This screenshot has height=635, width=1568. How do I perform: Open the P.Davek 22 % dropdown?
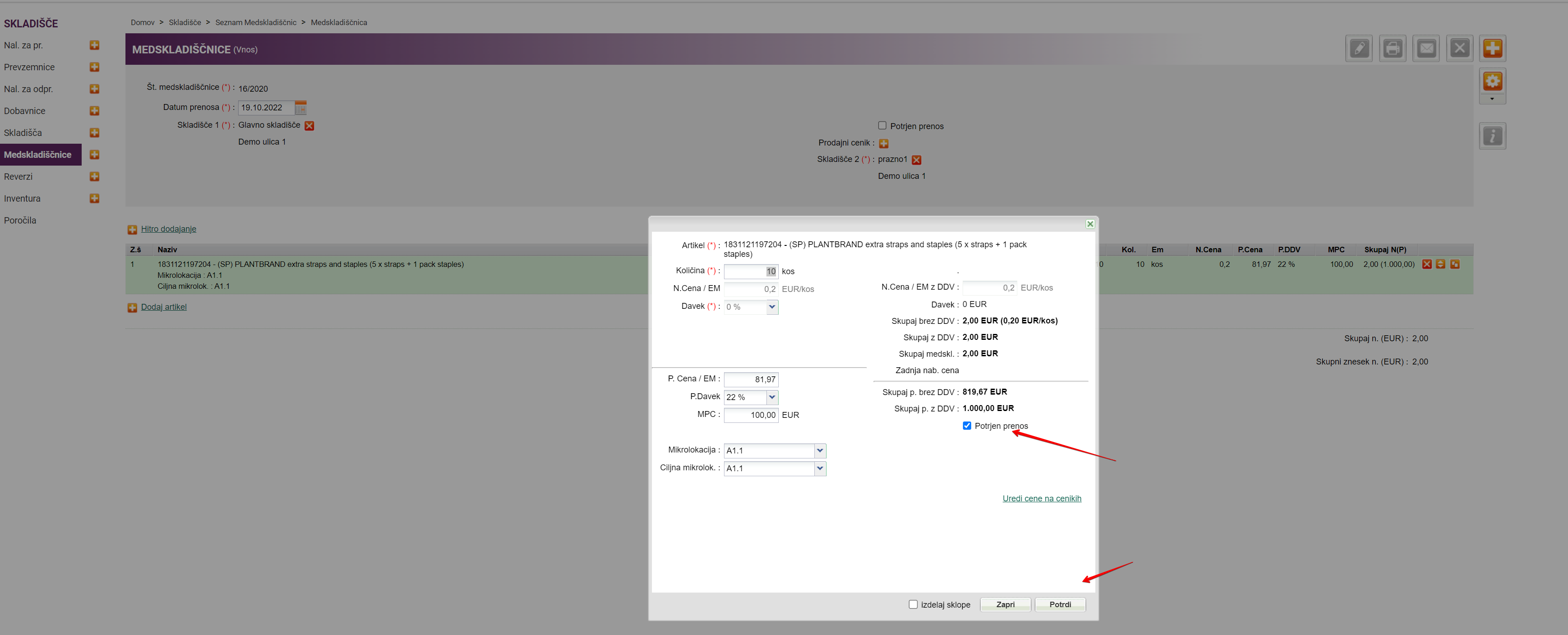tap(772, 397)
